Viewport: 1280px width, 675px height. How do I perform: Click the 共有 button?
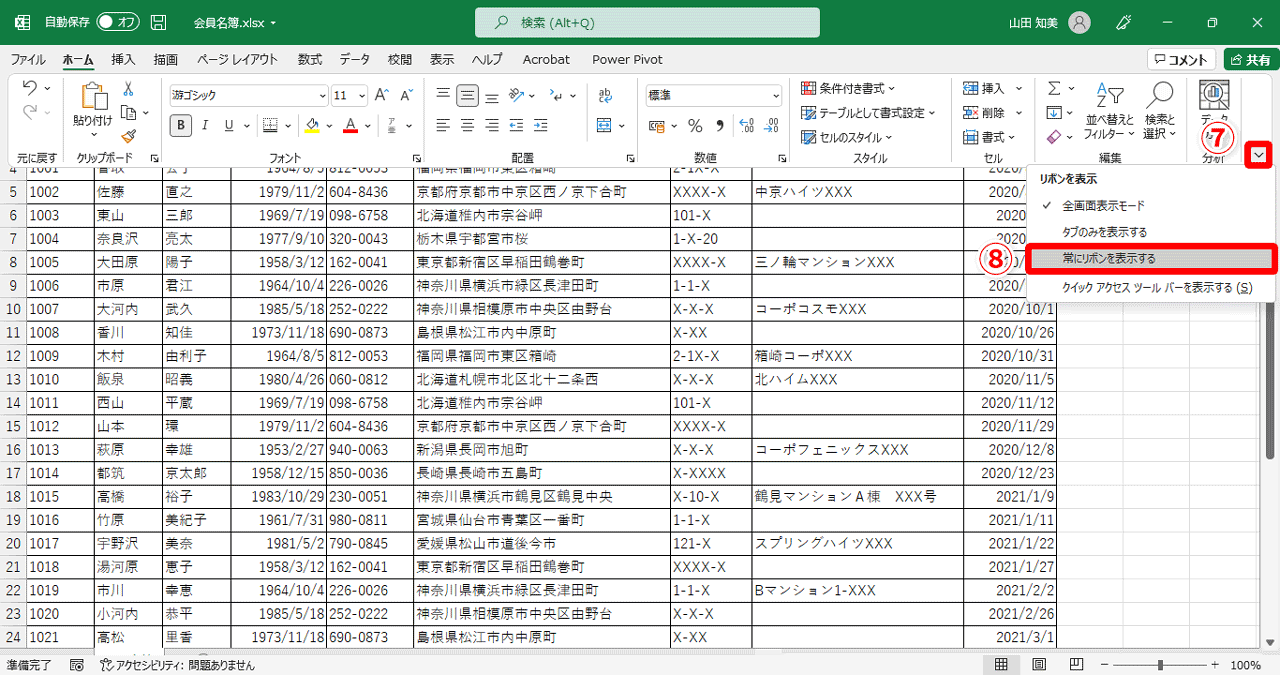1250,59
